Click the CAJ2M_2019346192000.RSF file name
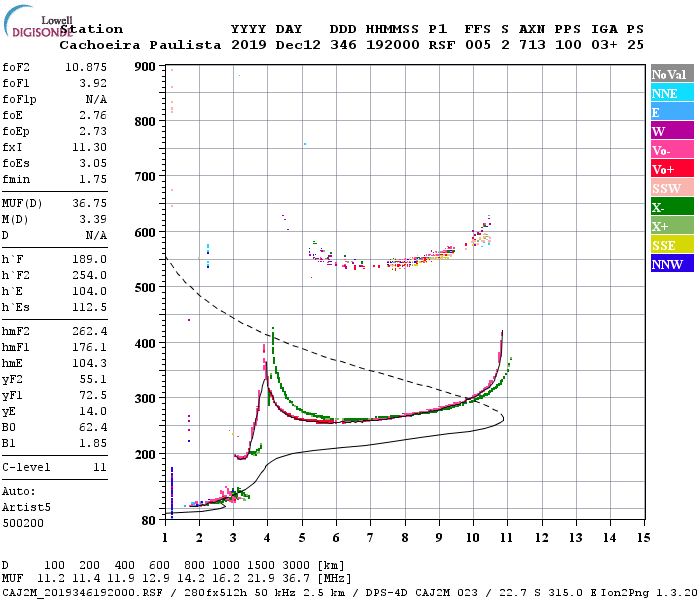700x600 pixels. (x=82, y=593)
